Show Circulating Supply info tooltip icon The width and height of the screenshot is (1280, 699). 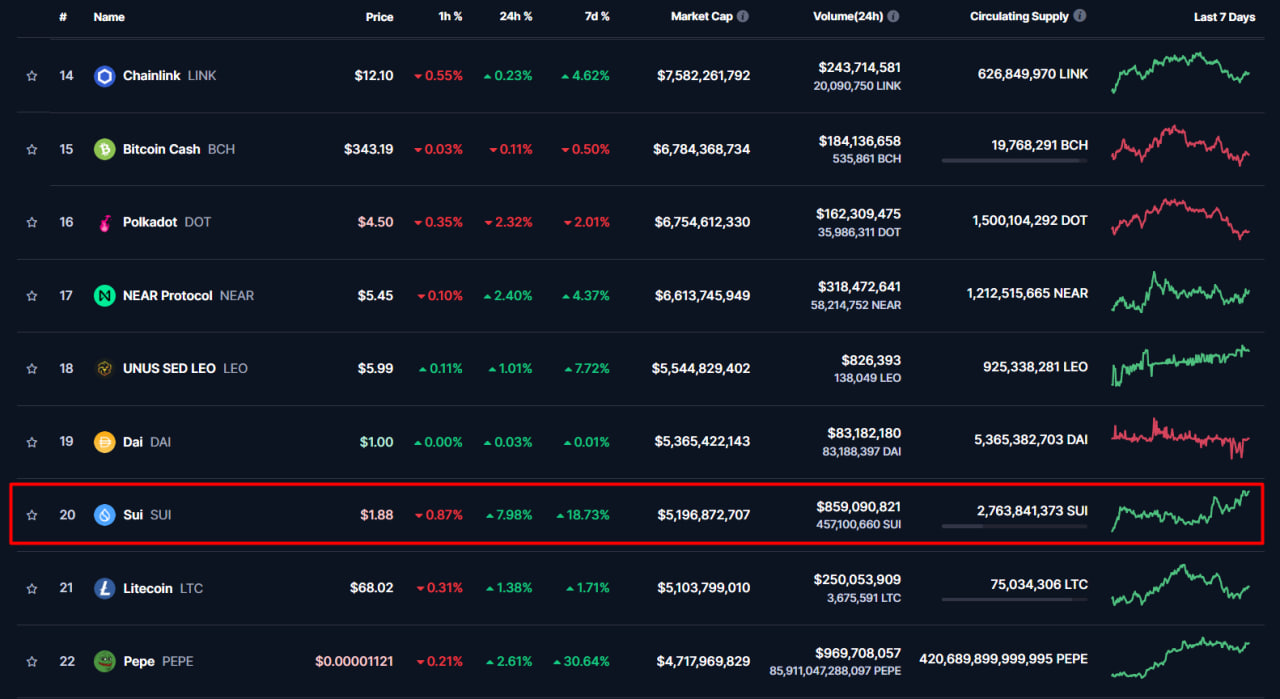pyautogui.click(x=1080, y=17)
